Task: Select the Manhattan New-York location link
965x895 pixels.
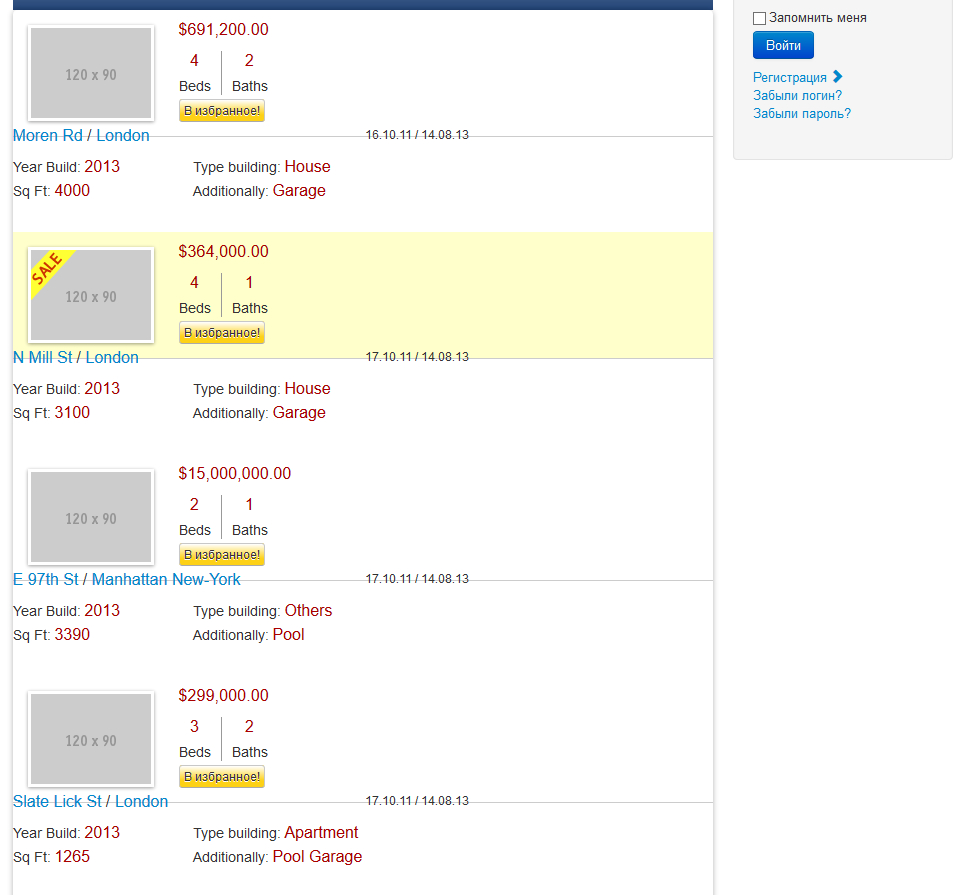Action: pos(166,580)
